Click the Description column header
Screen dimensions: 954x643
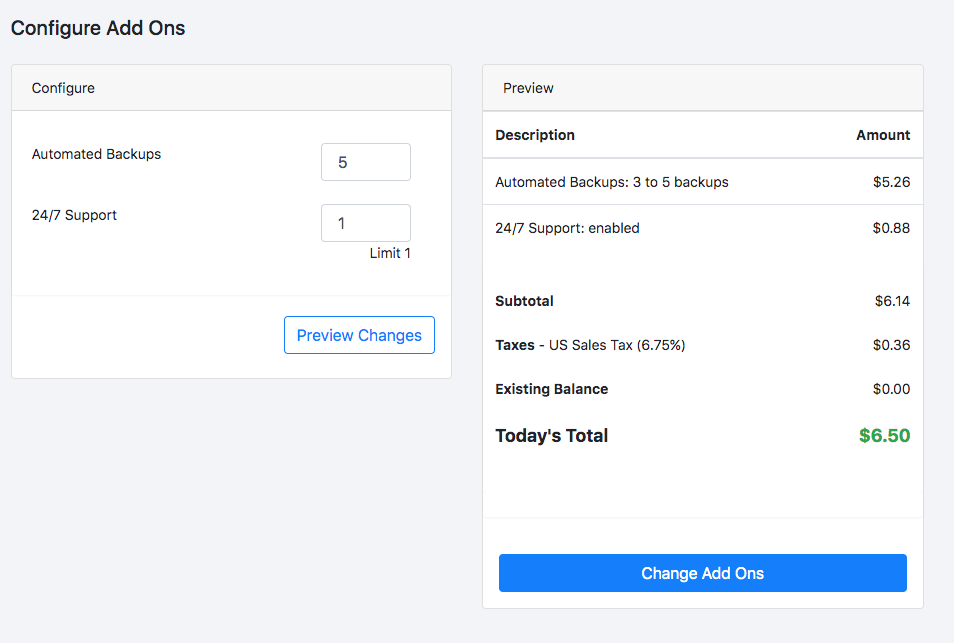click(x=535, y=135)
